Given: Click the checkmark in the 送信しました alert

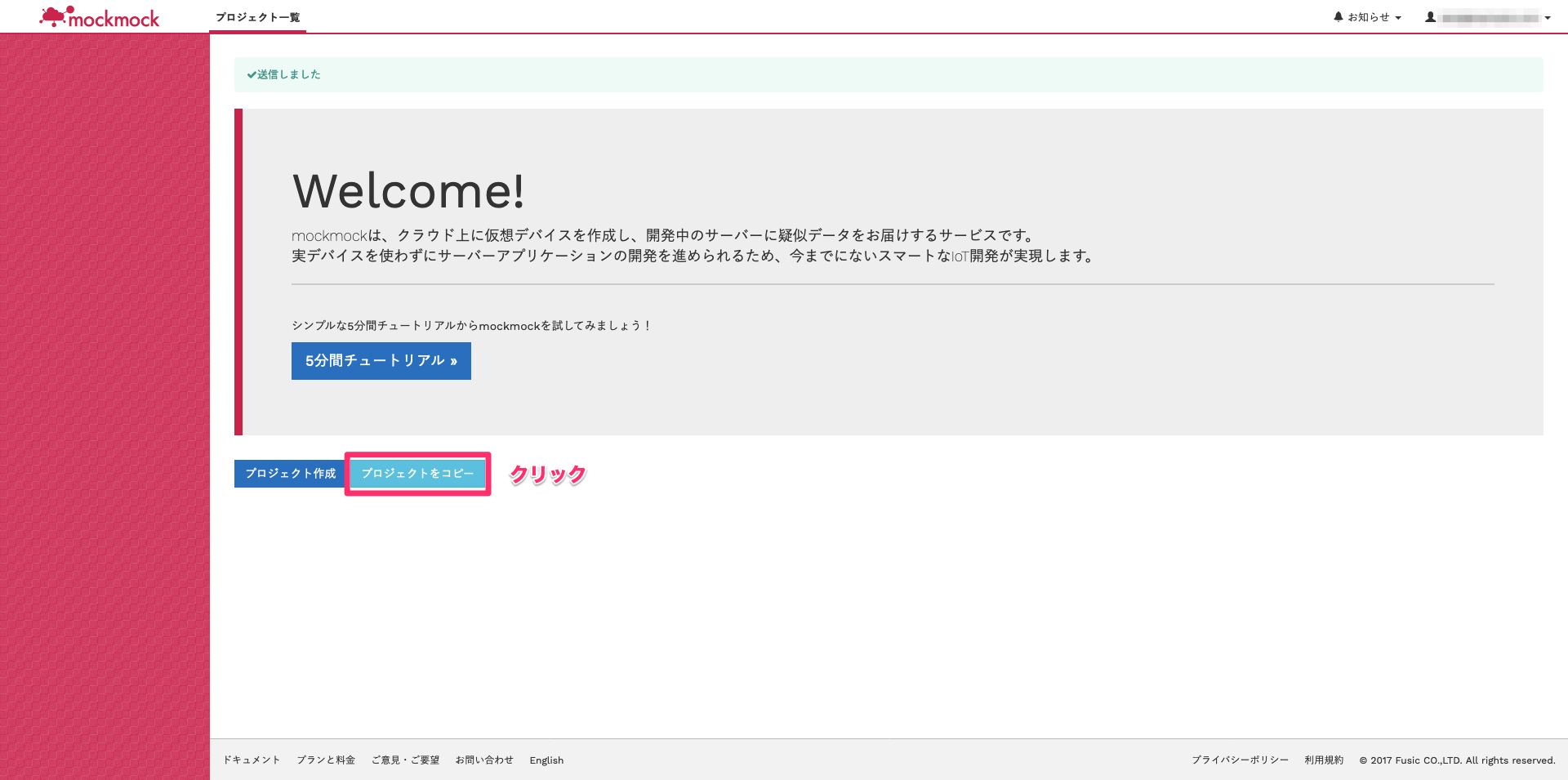Looking at the screenshot, I should point(251,74).
